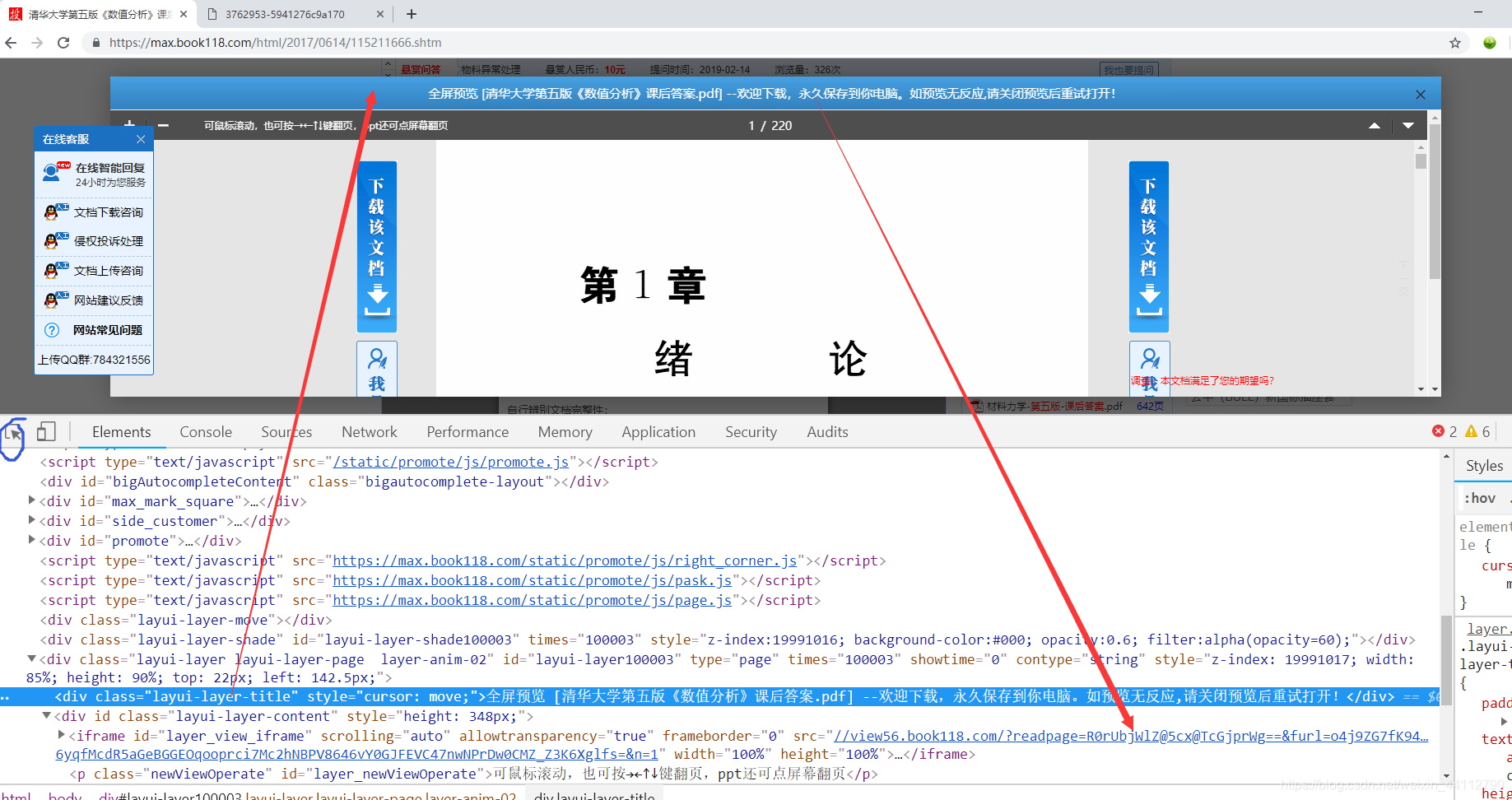Open 文档上传咨询 chat
The height and width of the screenshot is (800, 1512).
(x=95, y=271)
